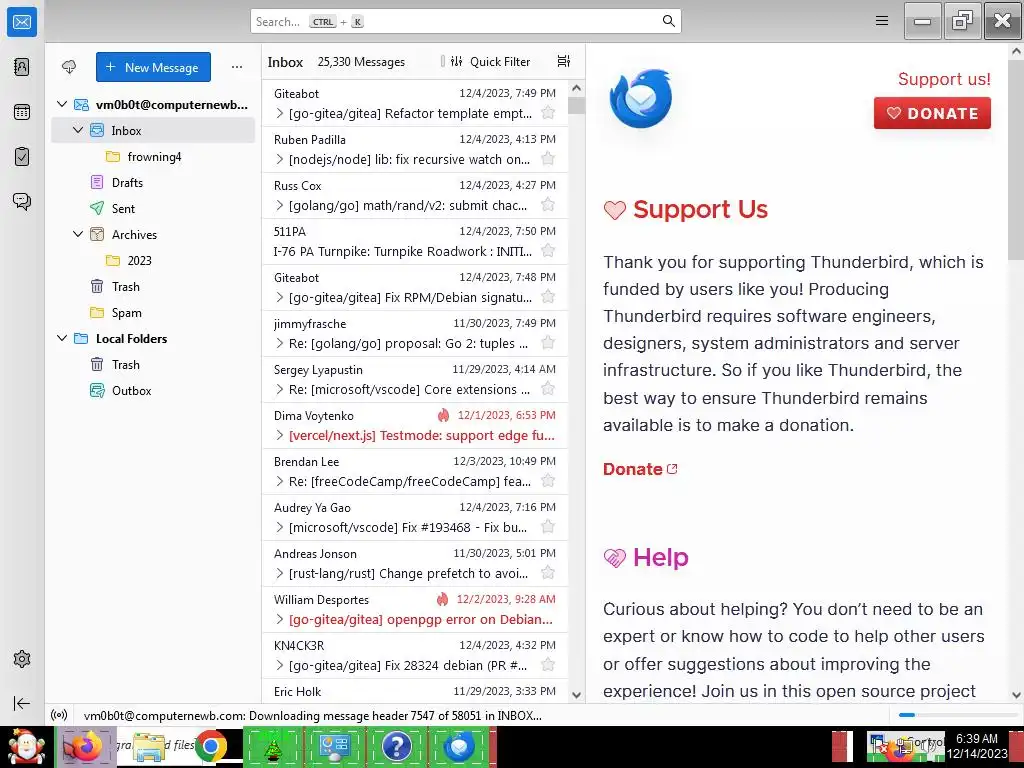
Task: Star the KN4CK3R message
Action: 548,665
